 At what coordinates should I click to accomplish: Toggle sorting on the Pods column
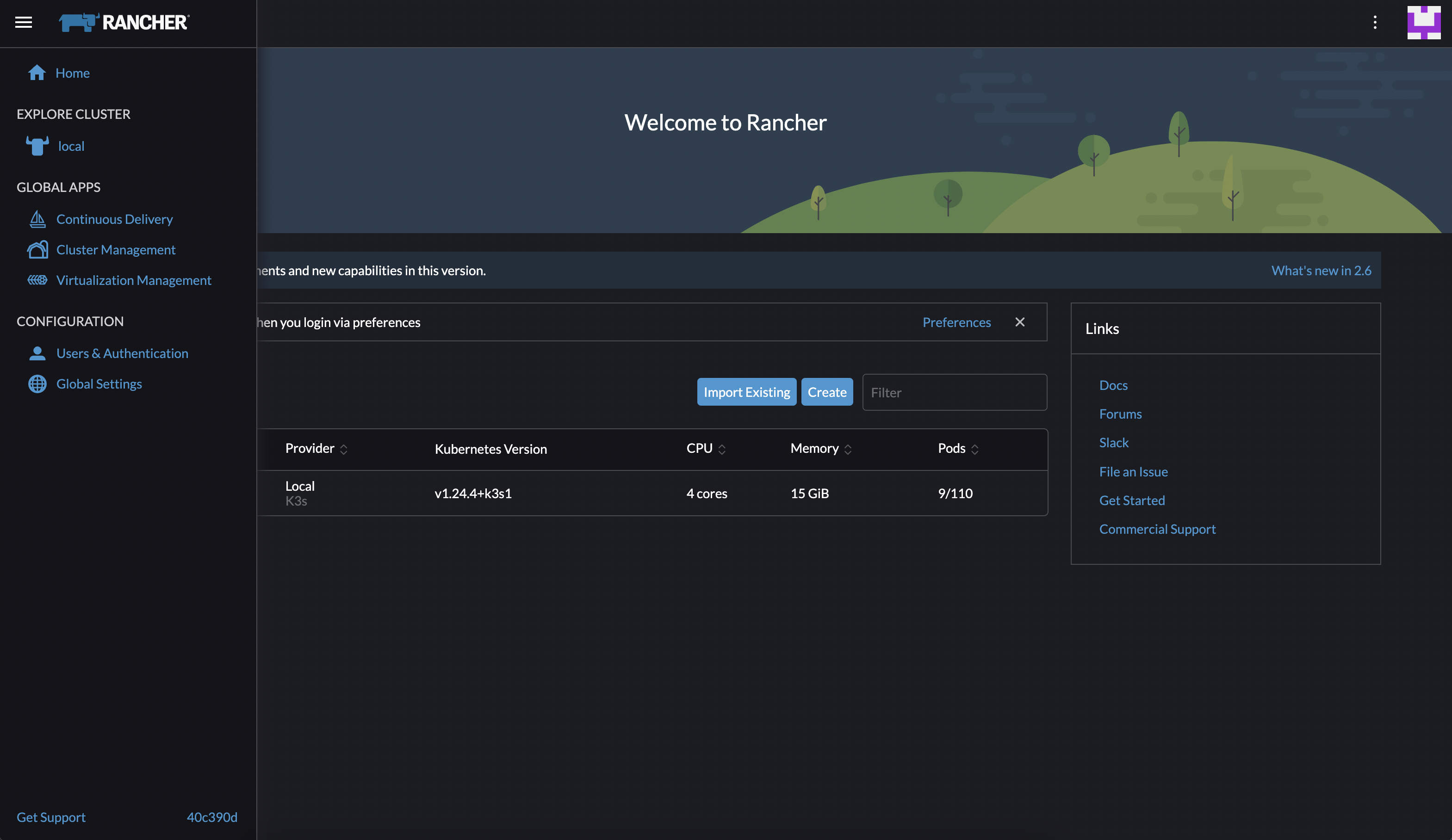(975, 449)
